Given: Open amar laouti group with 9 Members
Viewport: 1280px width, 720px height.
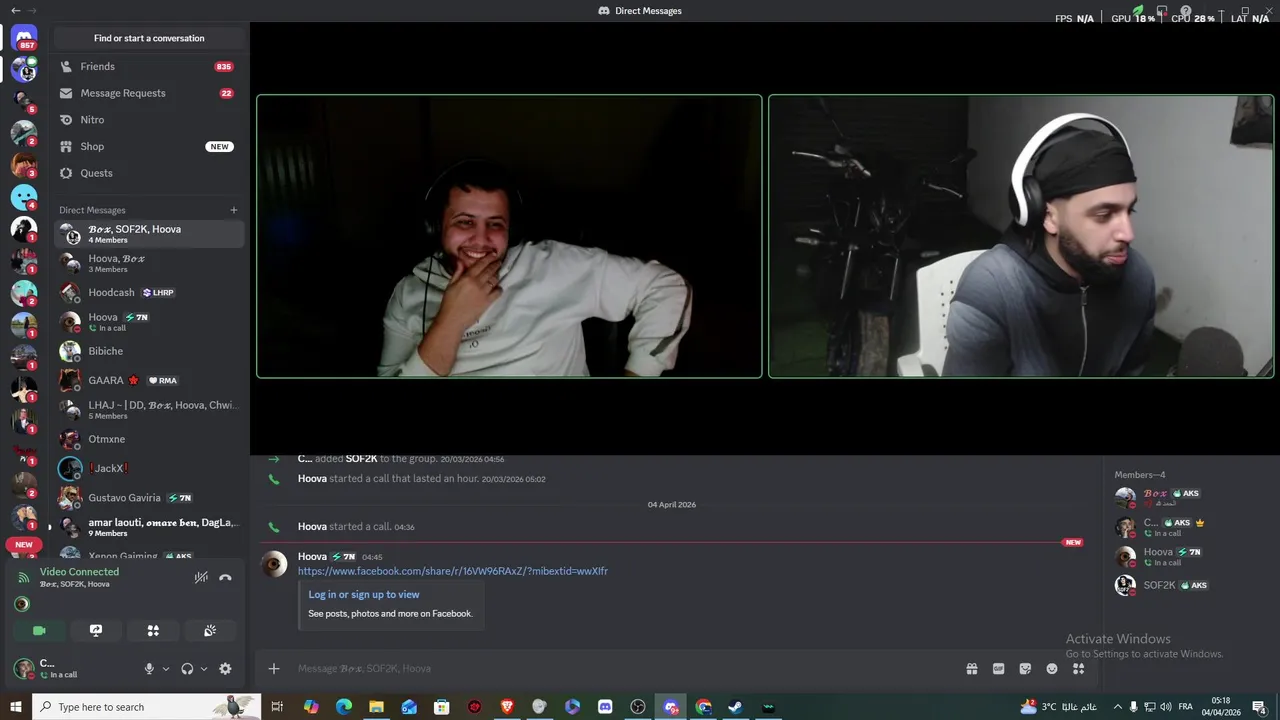Looking at the screenshot, I should coord(149,527).
